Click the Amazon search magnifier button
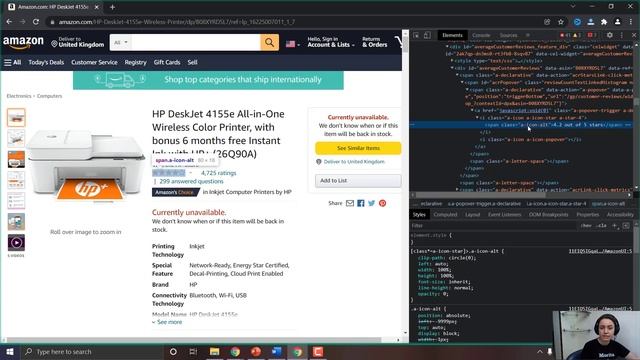 tap(269, 42)
